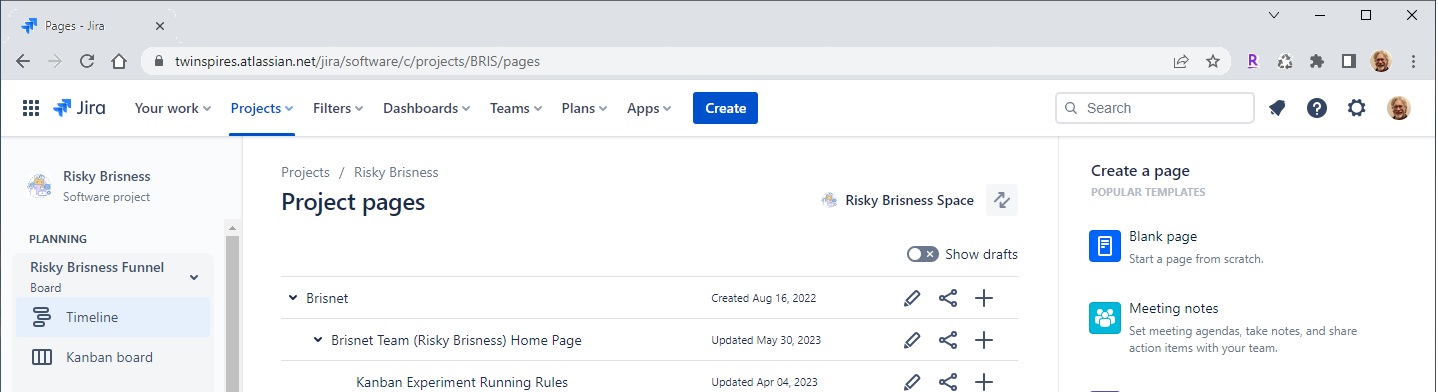
Task: Go to browser Home icon
Action: coord(119,61)
